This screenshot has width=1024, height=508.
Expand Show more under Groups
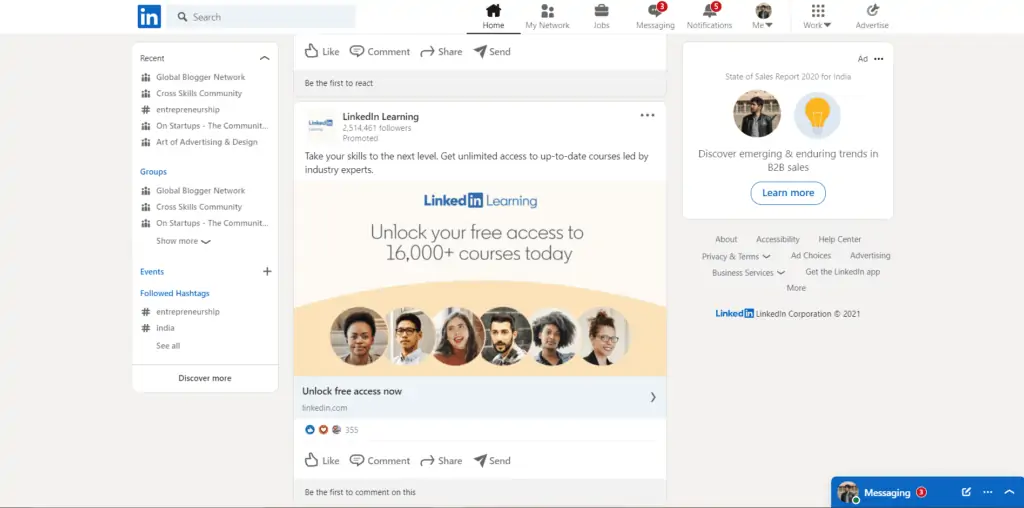tap(183, 241)
